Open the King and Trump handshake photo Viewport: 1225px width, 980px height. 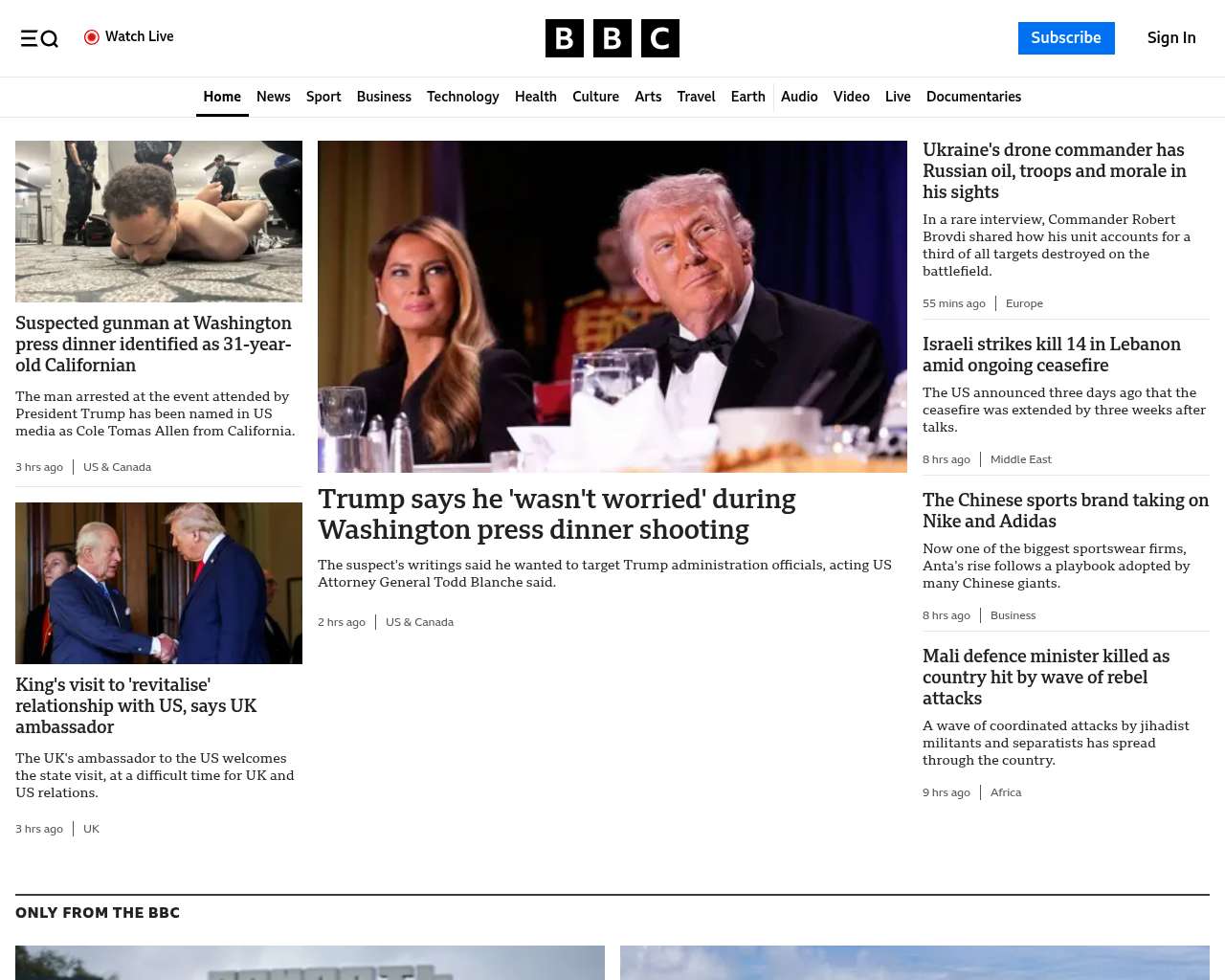pyautogui.click(x=159, y=583)
